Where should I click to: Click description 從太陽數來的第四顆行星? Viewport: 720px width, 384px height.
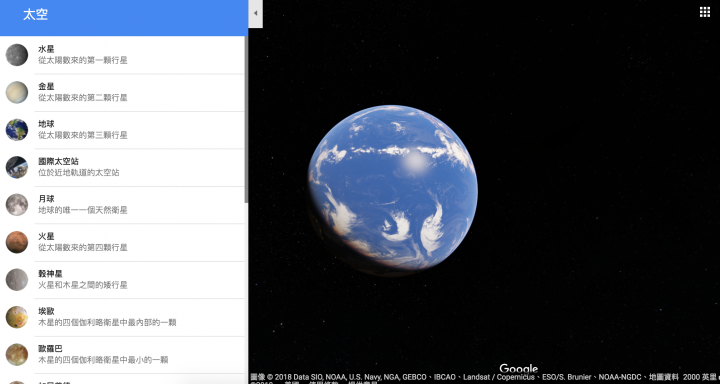pyautogui.click(x=83, y=248)
